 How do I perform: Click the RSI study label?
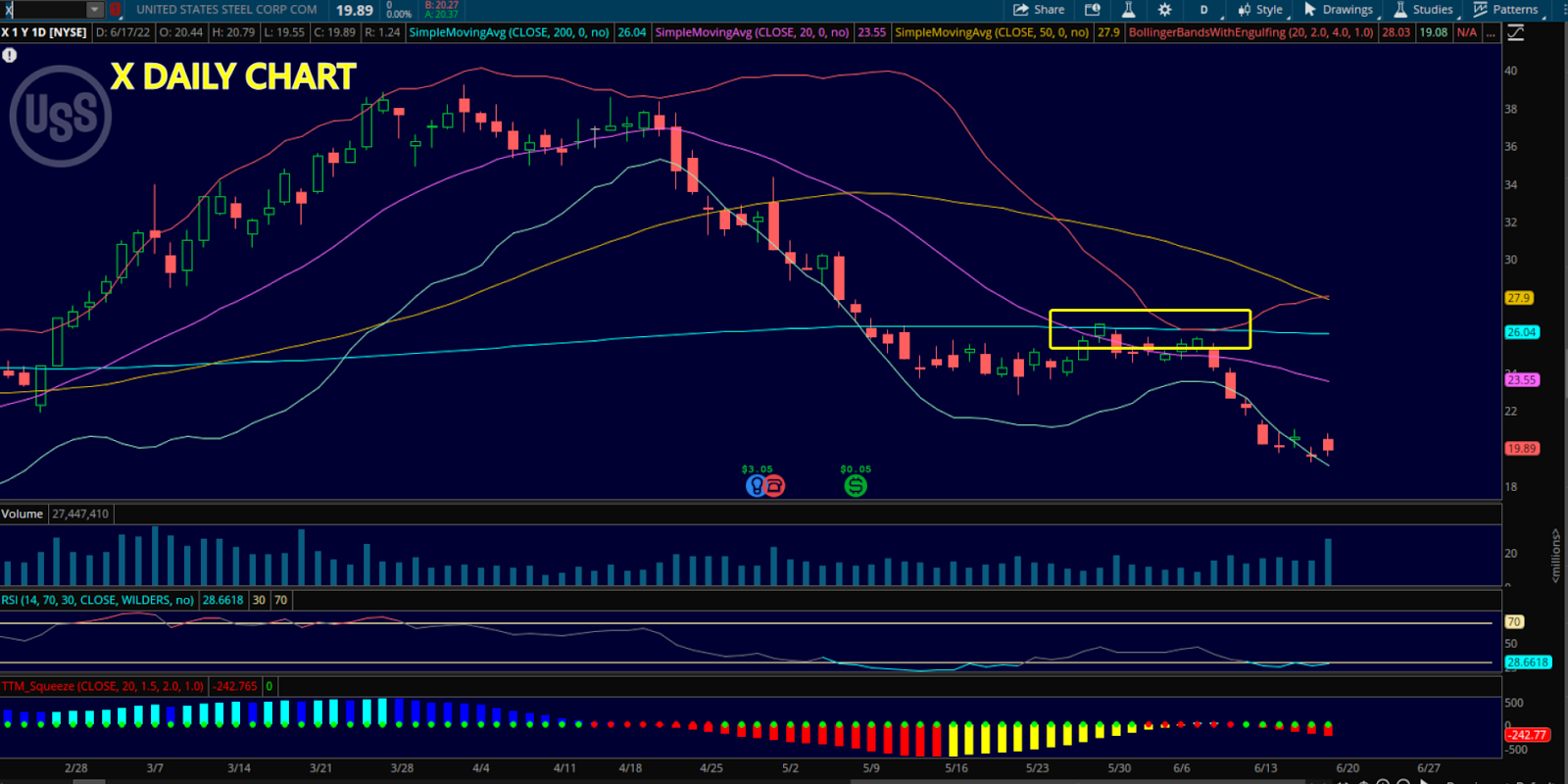[97, 600]
